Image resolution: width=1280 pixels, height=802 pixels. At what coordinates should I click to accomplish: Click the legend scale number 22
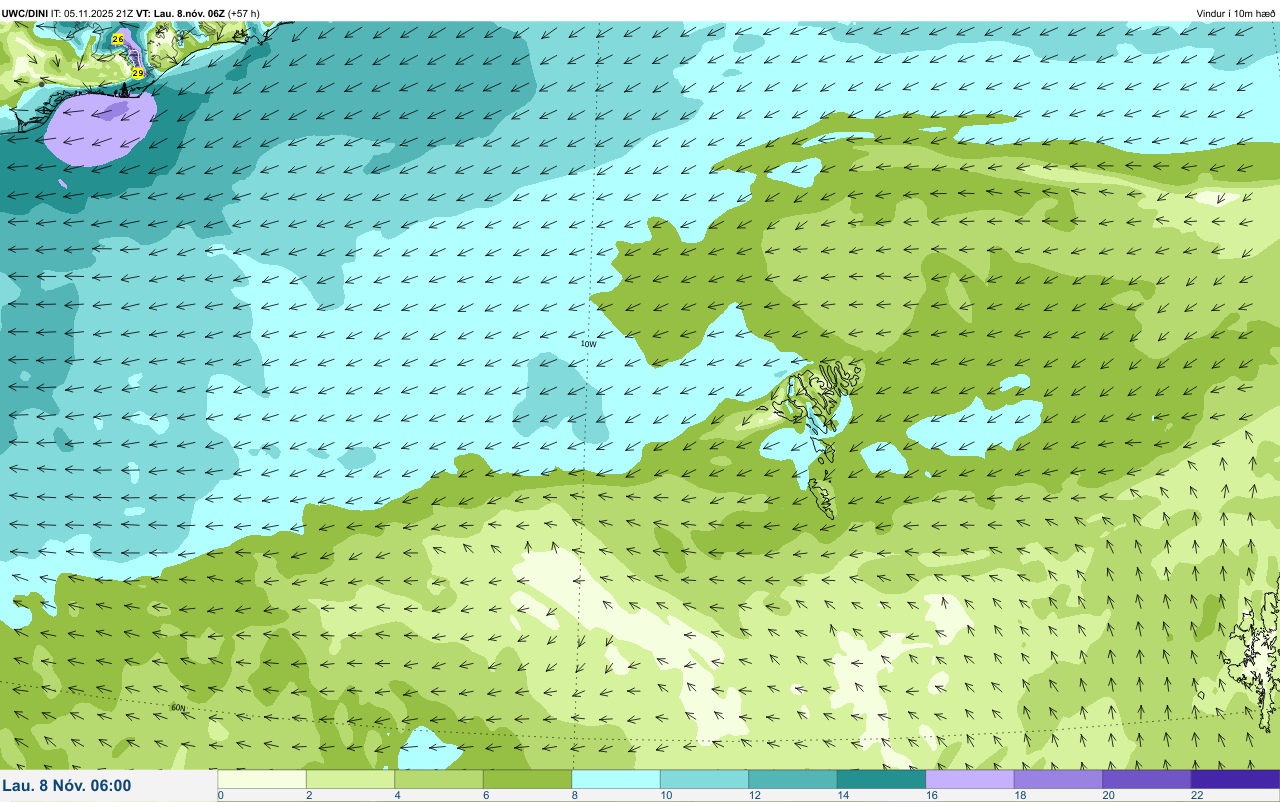click(1197, 796)
